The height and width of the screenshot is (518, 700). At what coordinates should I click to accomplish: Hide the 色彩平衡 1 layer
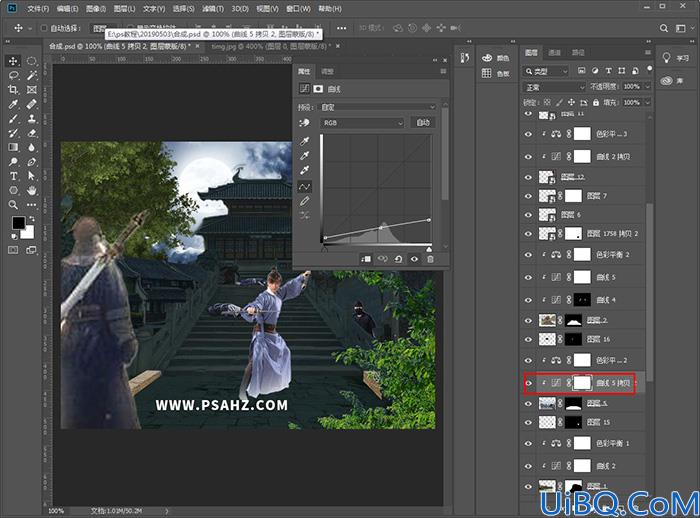click(x=528, y=443)
